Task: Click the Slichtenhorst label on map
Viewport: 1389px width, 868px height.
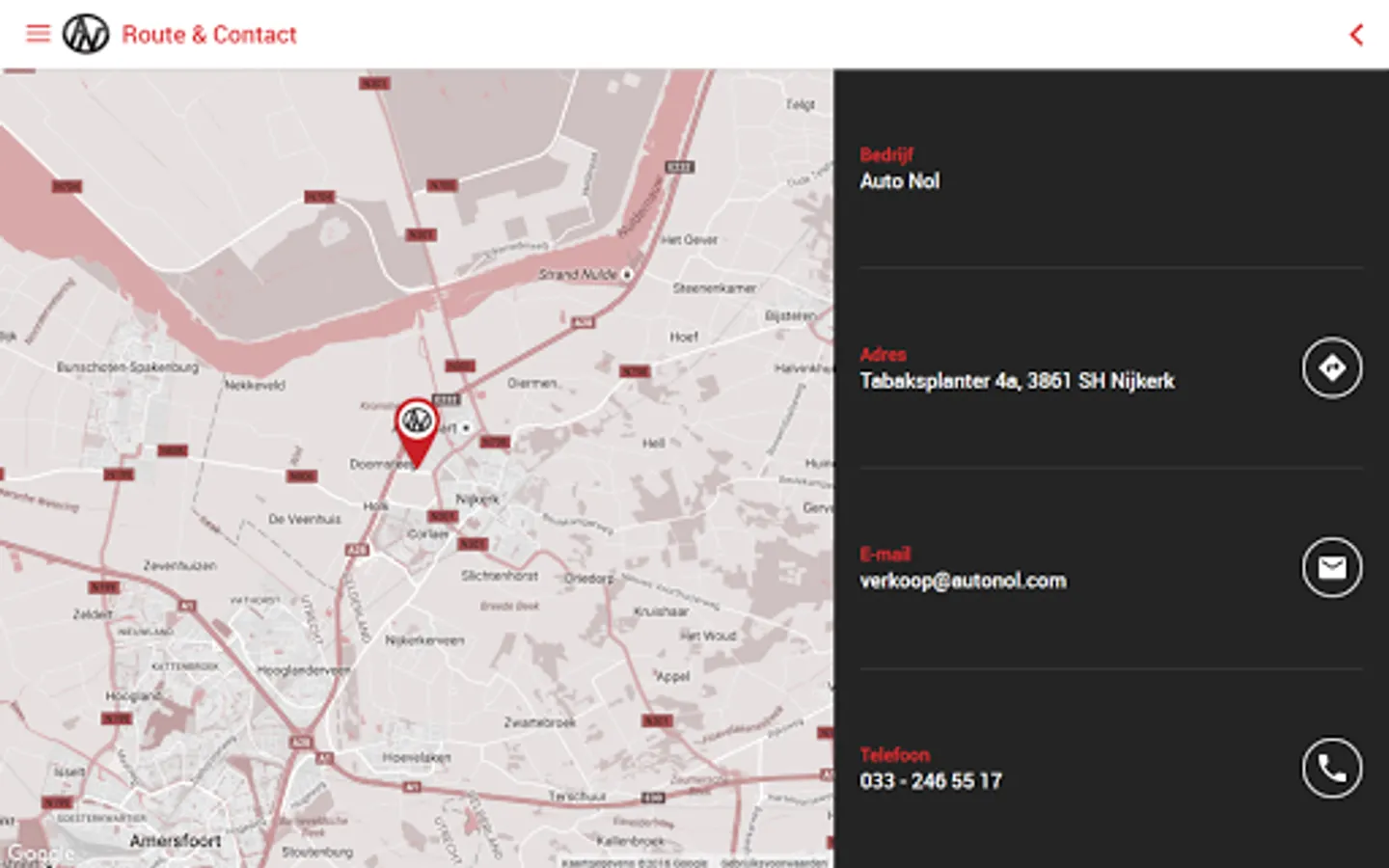Action: pyautogui.click(x=500, y=575)
